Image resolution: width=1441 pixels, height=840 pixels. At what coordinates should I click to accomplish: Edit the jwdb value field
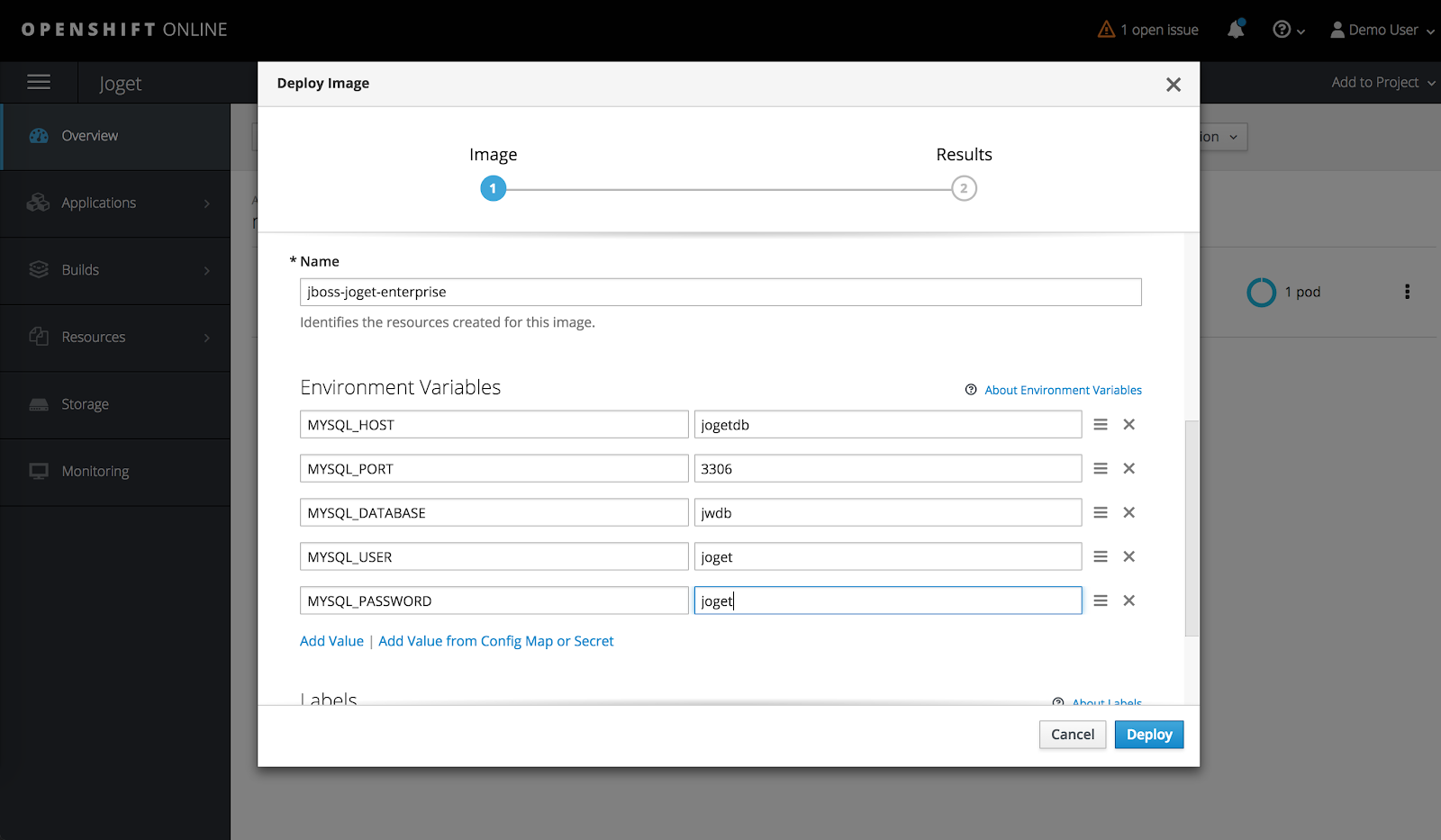(x=888, y=513)
